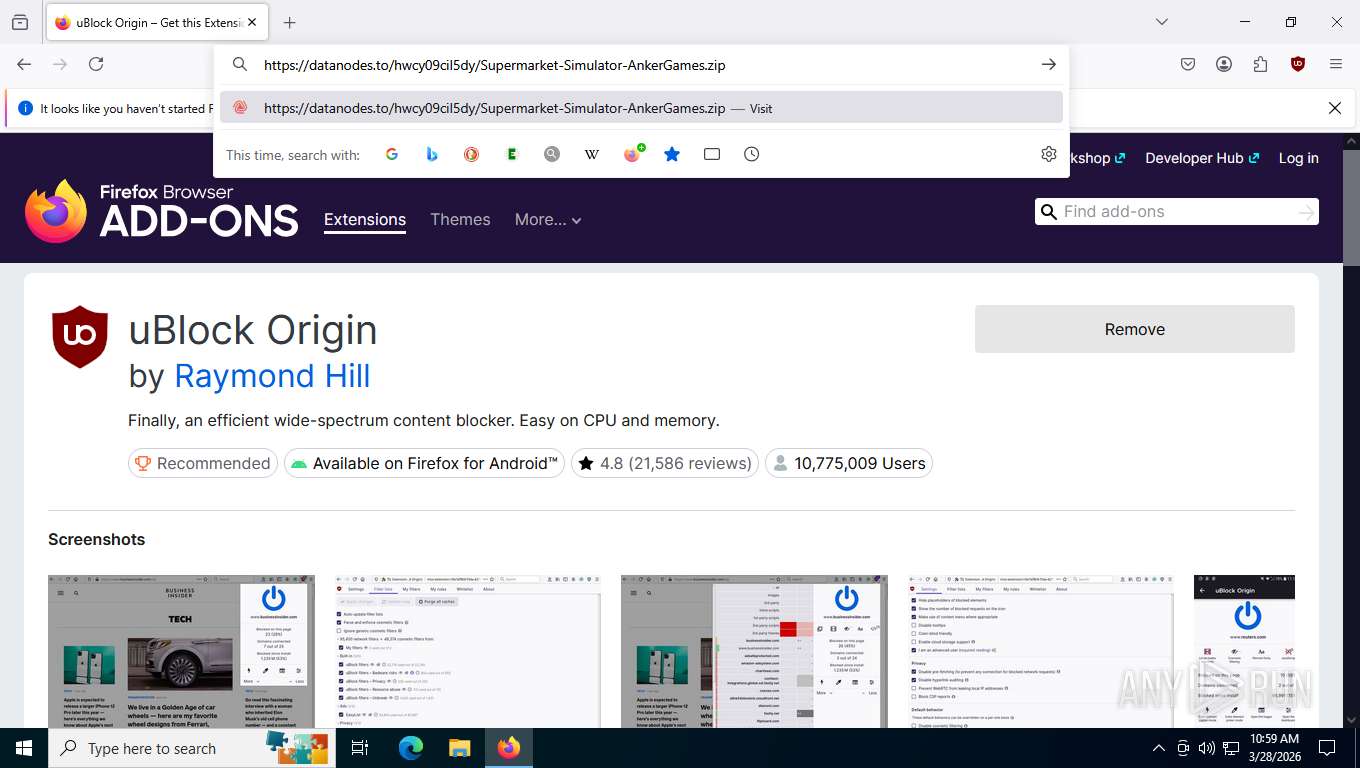This screenshot has height=768, width=1360.
Task: Open Pocket save button in toolbar
Action: (1188, 64)
